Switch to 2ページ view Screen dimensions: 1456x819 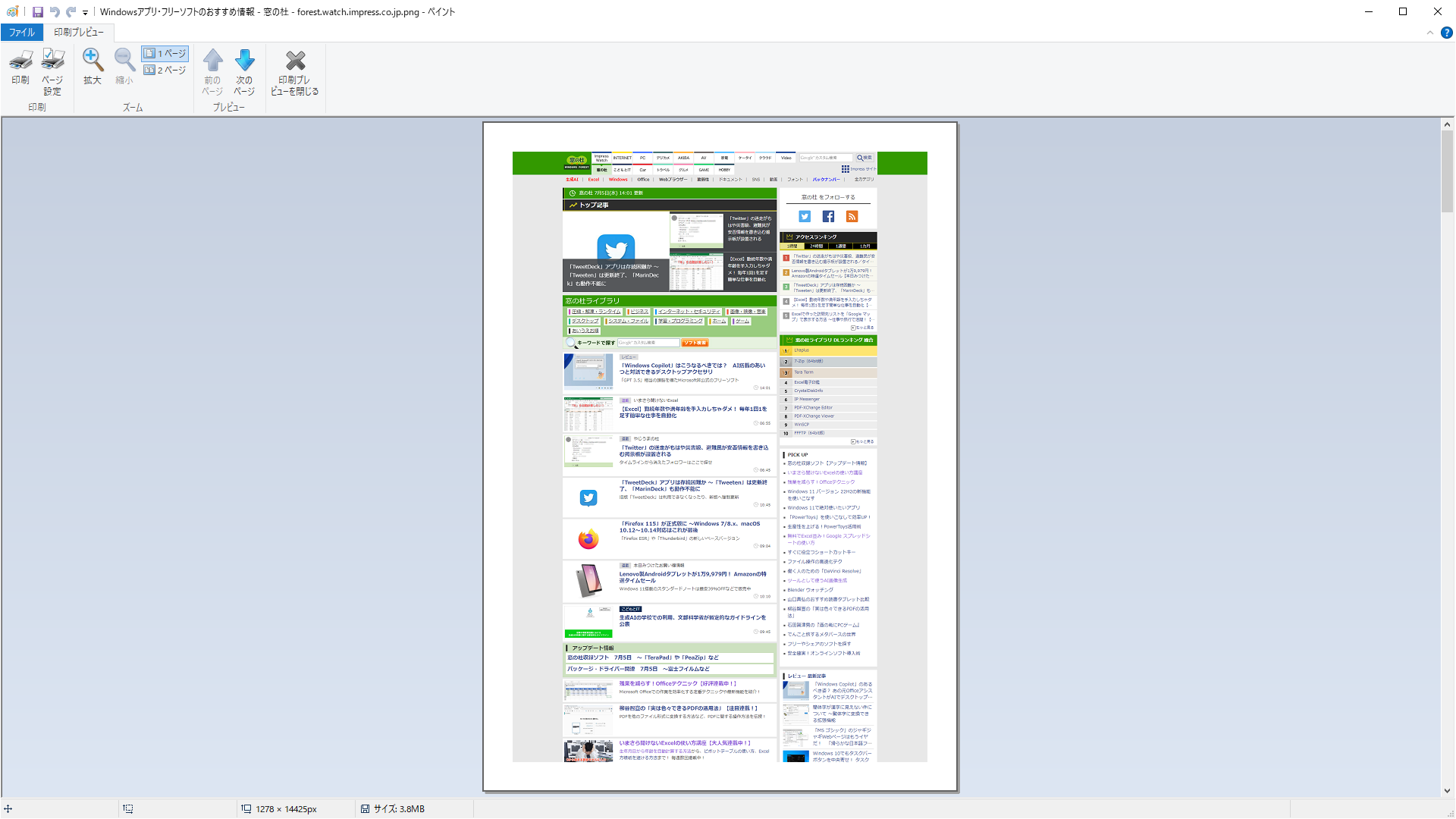165,71
